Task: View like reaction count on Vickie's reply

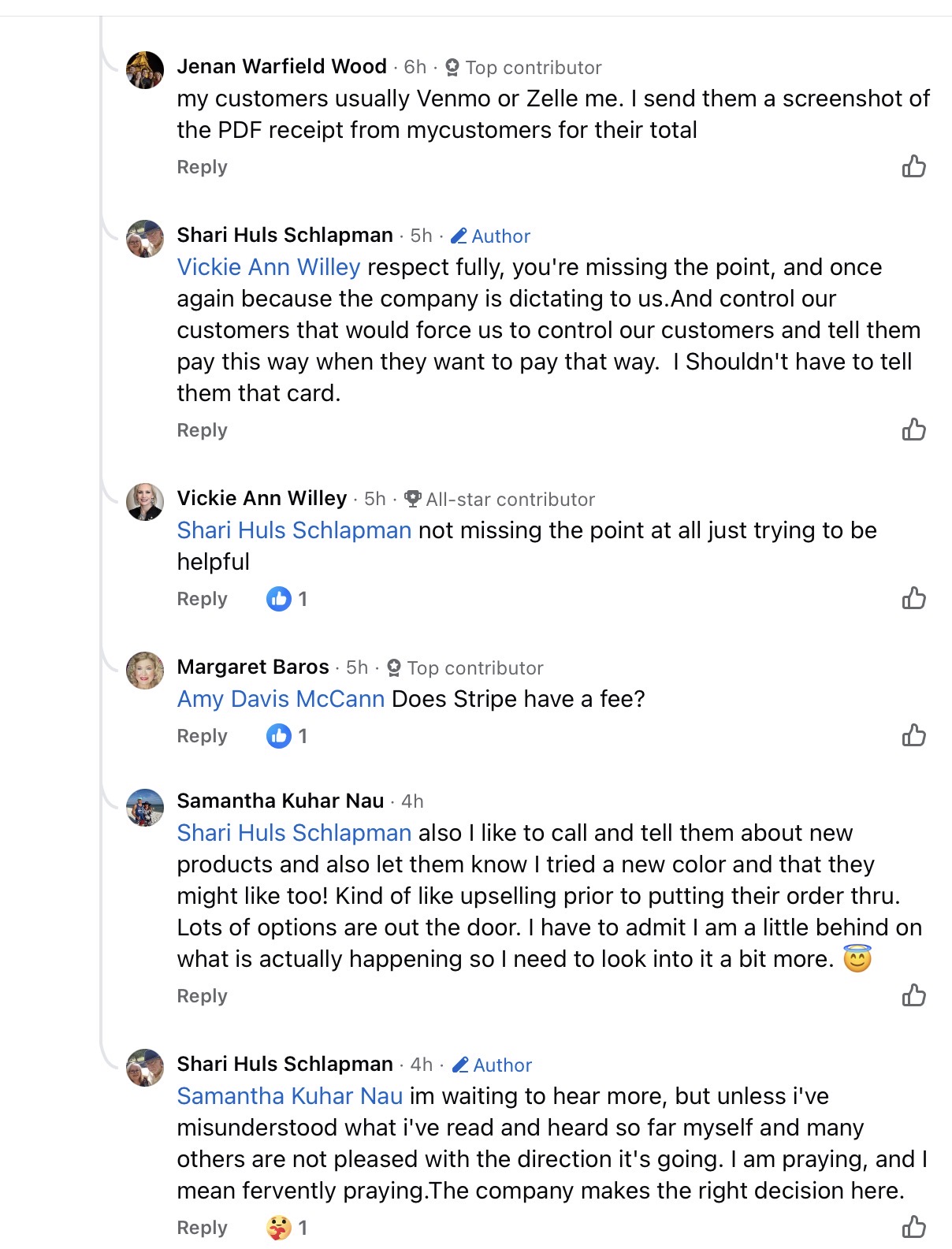Action: coord(287,599)
